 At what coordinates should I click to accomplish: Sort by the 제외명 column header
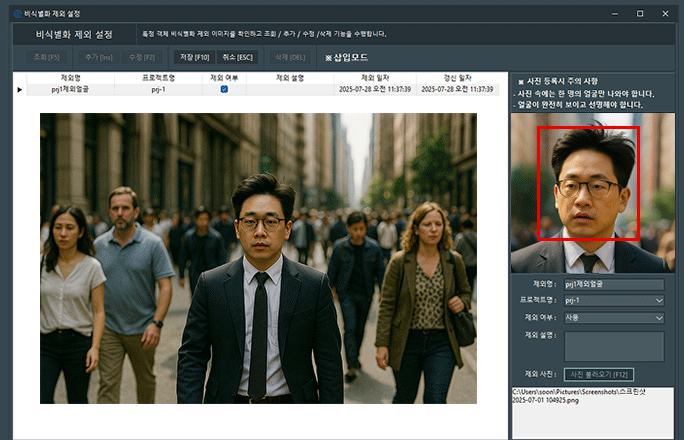71,77
